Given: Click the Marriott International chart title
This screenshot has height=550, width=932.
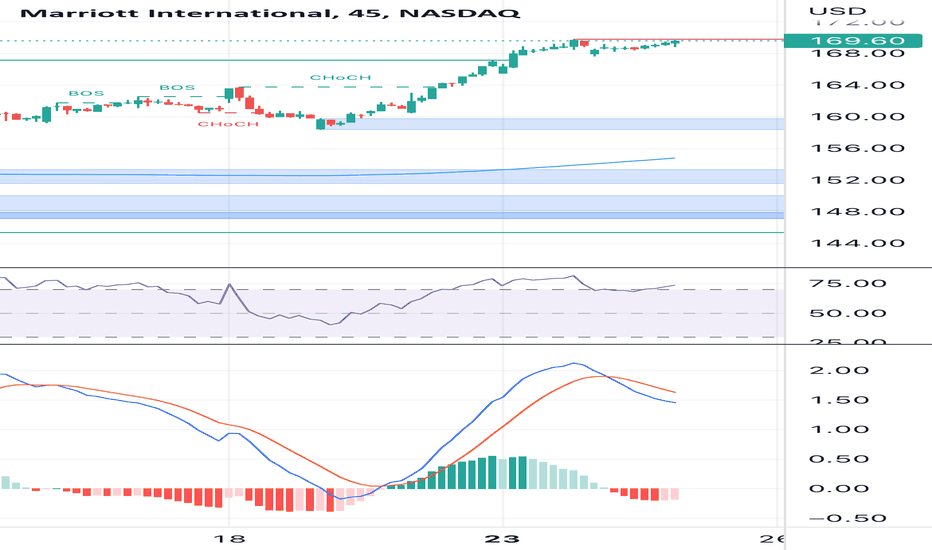Looking at the screenshot, I should [x=270, y=12].
